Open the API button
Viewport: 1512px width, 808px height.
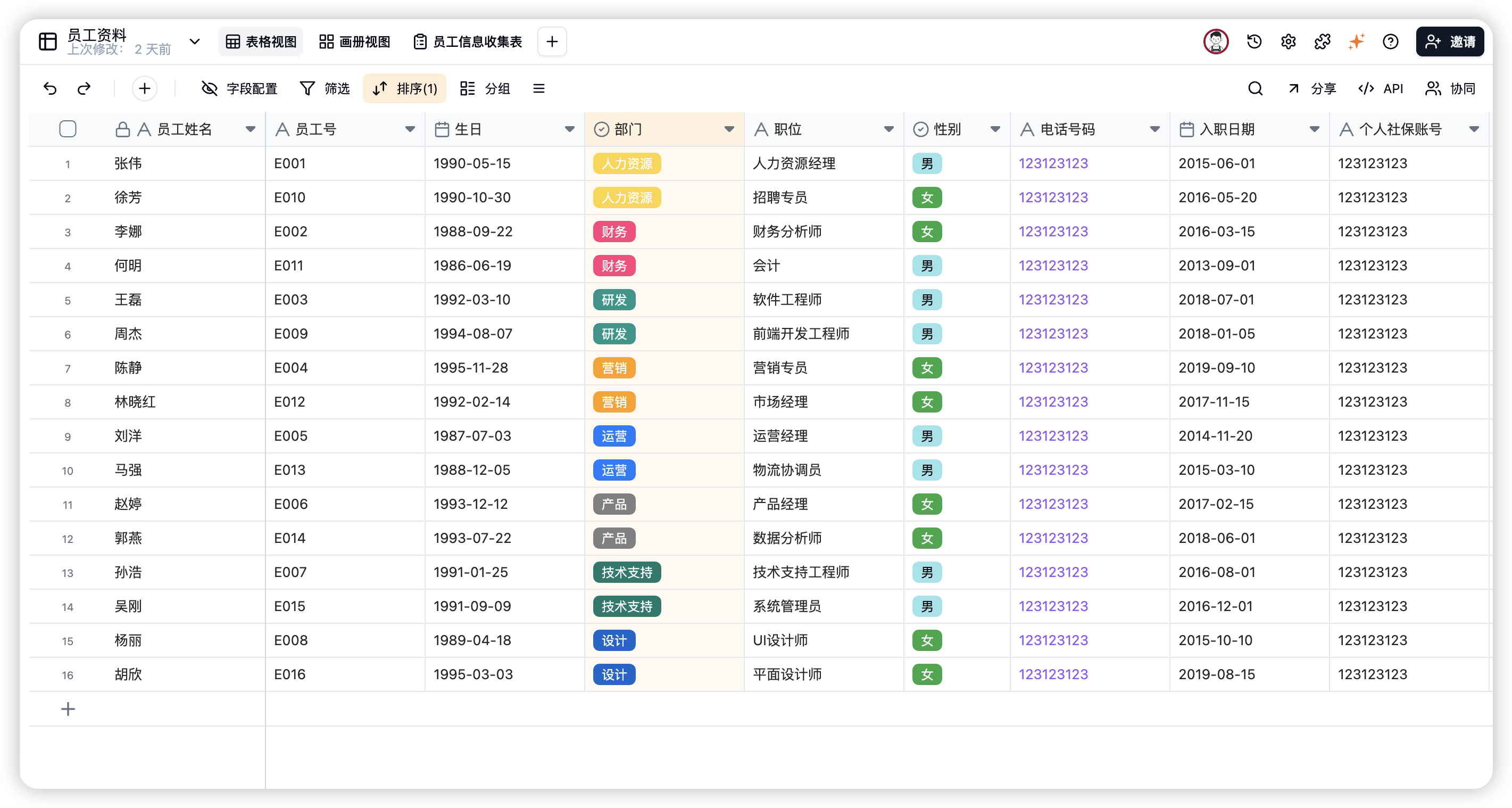coord(1381,89)
